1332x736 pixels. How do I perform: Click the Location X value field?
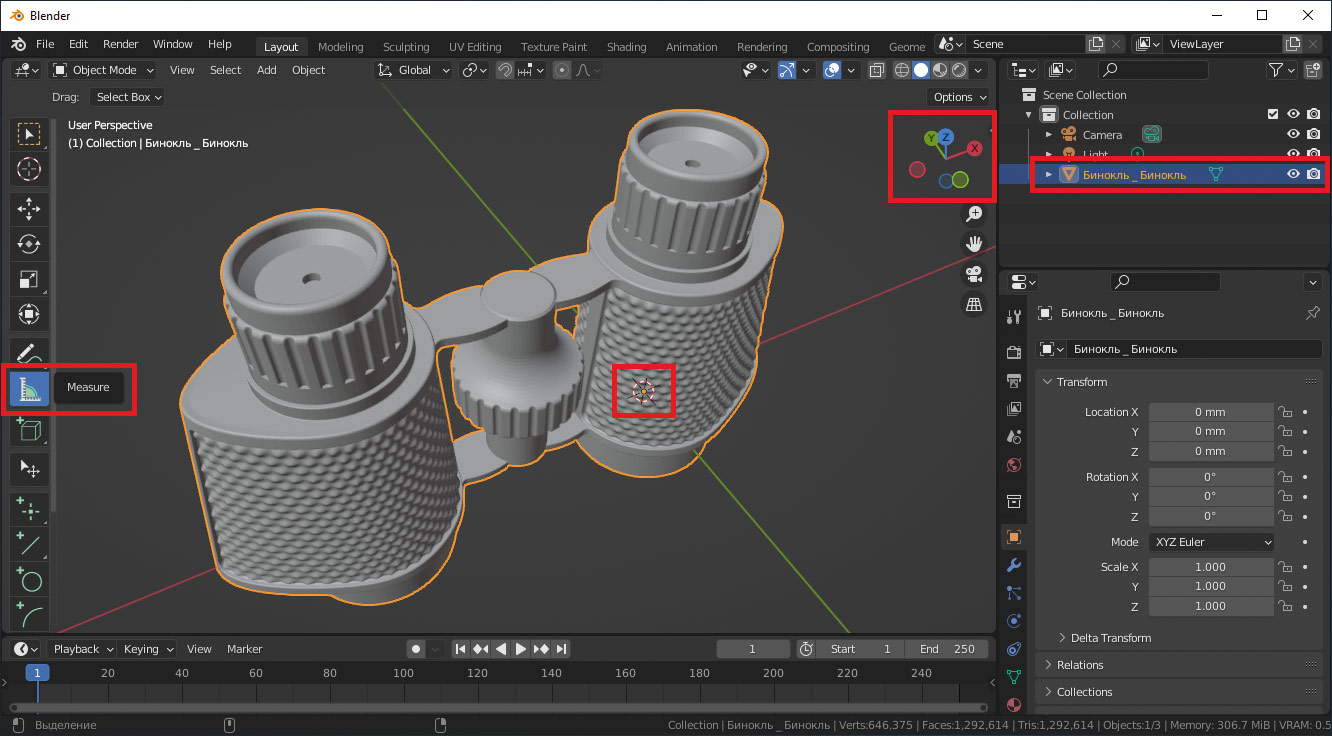(x=1211, y=412)
